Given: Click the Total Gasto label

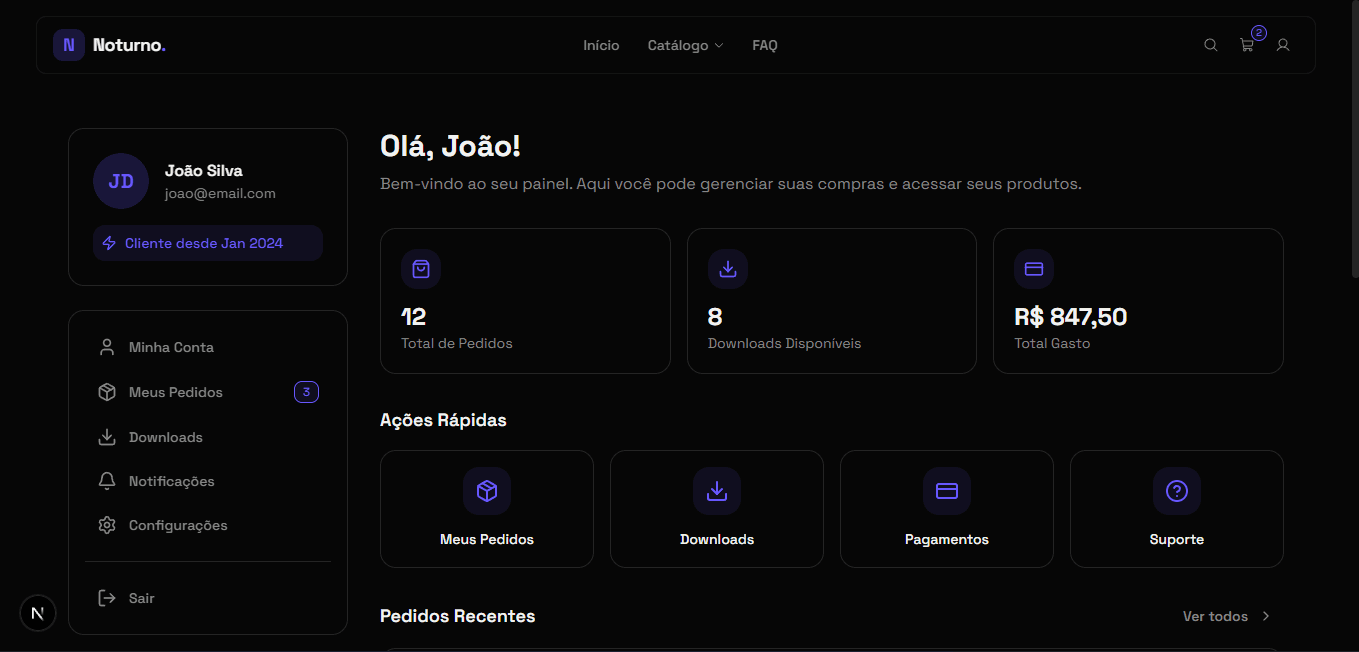Looking at the screenshot, I should [x=1052, y=343].
